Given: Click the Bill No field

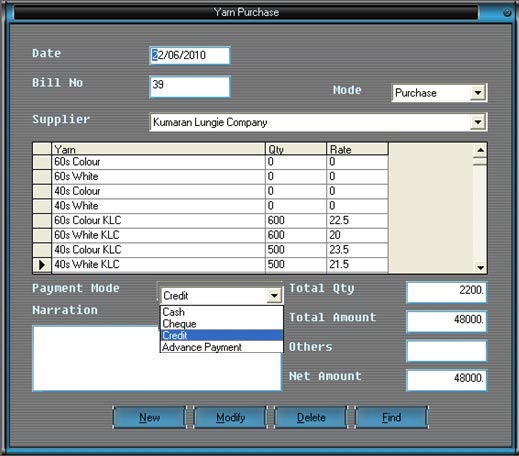Looking at the screenshot, I should [190, 87].
